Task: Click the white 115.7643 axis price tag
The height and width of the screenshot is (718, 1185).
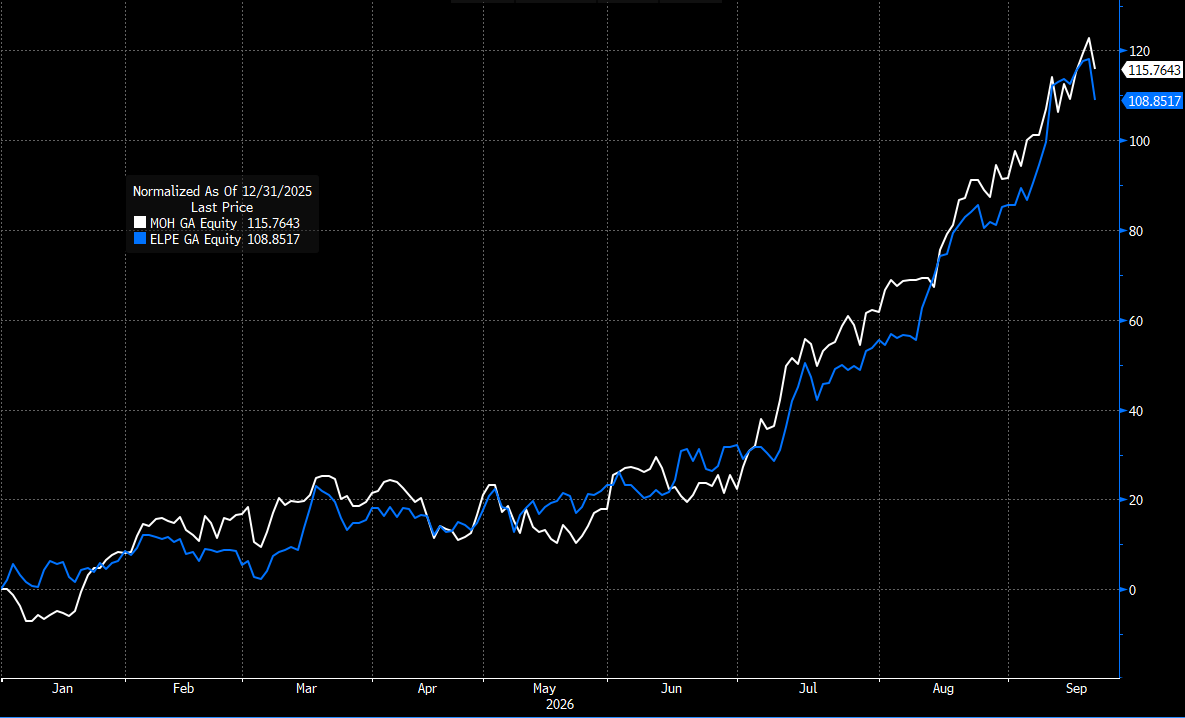Action: pos(1153,70)
